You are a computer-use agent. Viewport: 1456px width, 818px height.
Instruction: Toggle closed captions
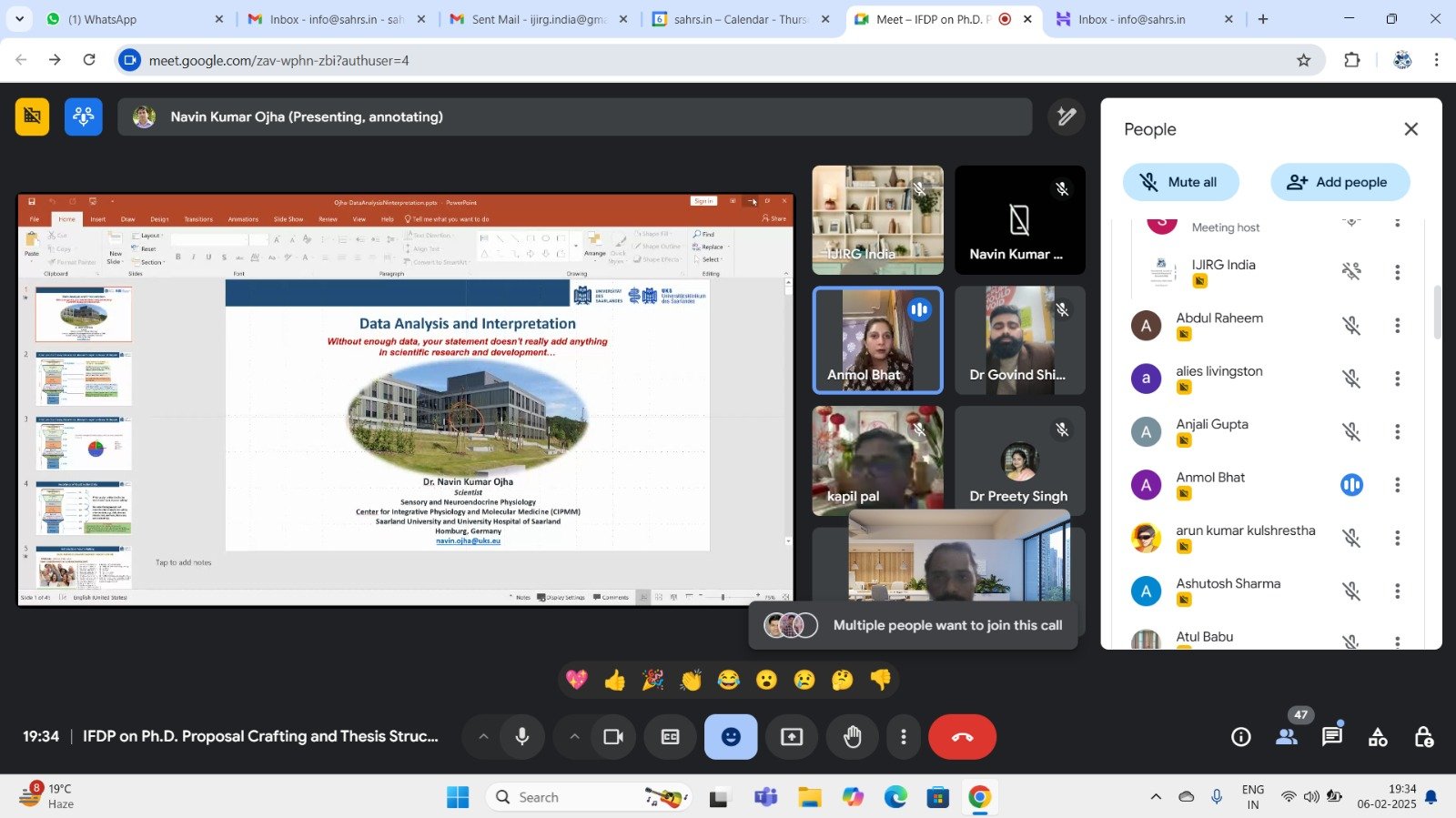pos(670,737)
